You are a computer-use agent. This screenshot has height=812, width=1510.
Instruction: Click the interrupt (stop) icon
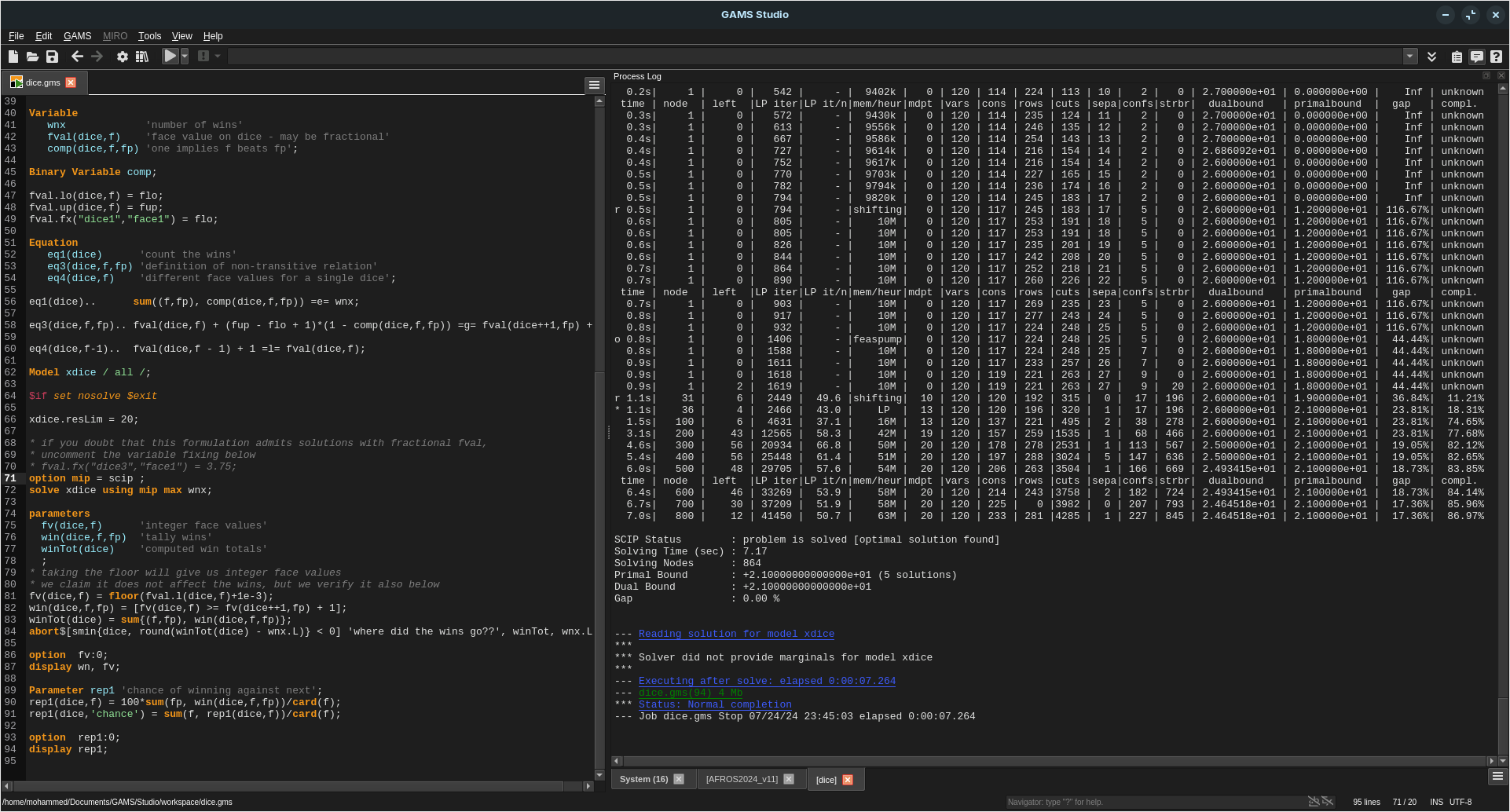click(203, 57)
